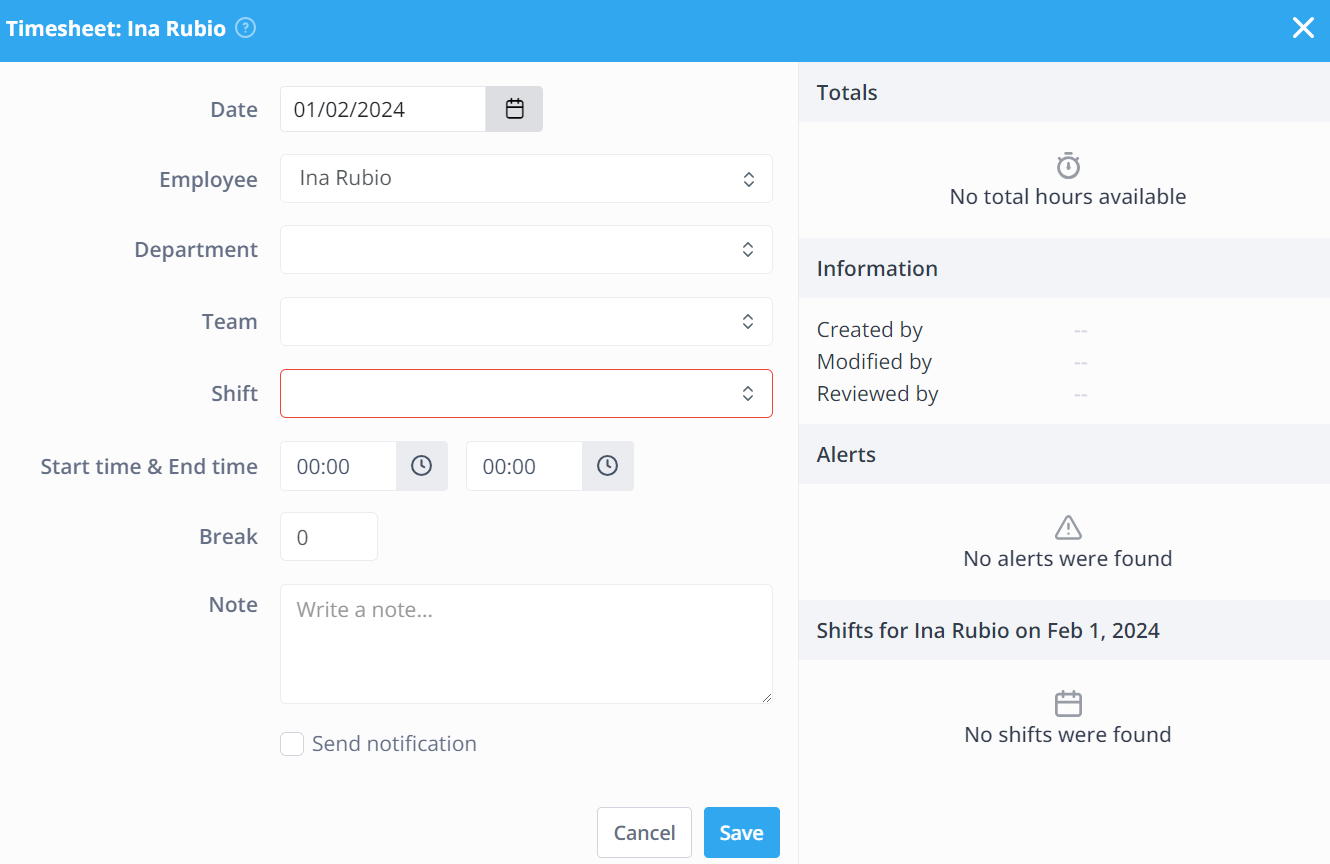The height and width of the screenshot is (864, 1330).
Task: Click the stopwatch icon under Totals
Action: pyautogui.click(x=1067, y=165)
